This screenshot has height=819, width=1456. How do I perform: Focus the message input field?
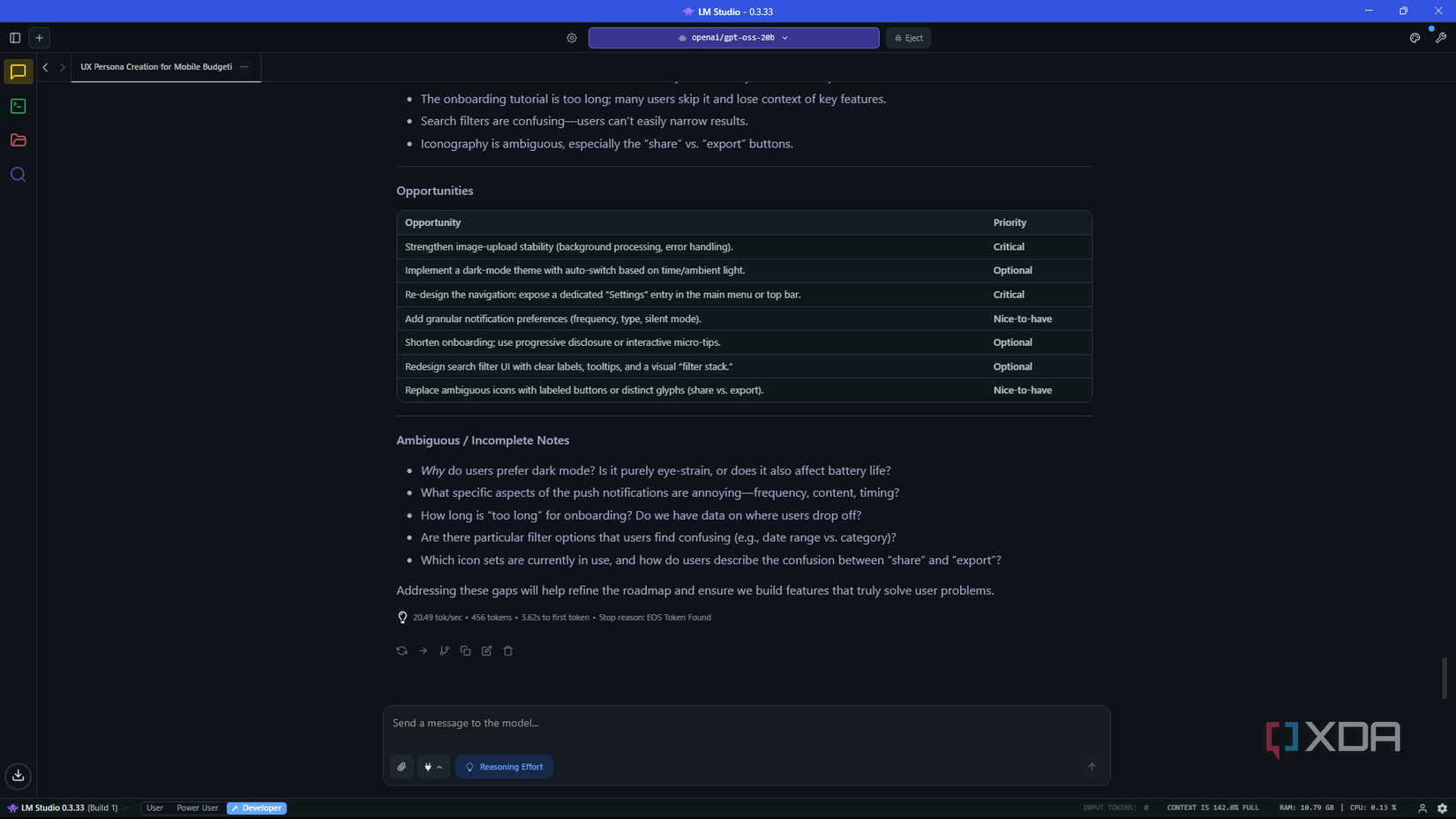point(747,724)
